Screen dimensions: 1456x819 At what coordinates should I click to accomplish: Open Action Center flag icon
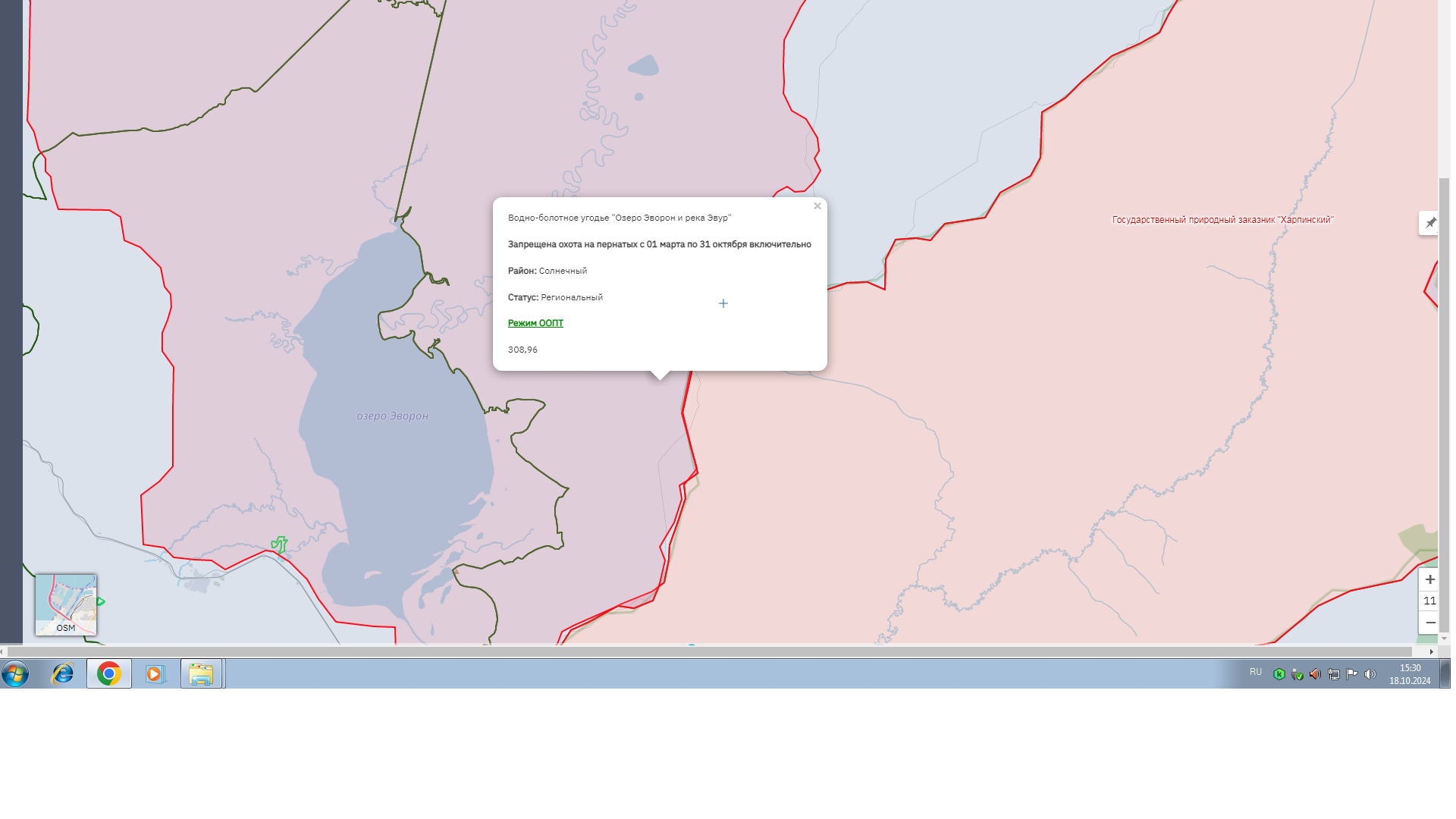(x=1352, y=674)
